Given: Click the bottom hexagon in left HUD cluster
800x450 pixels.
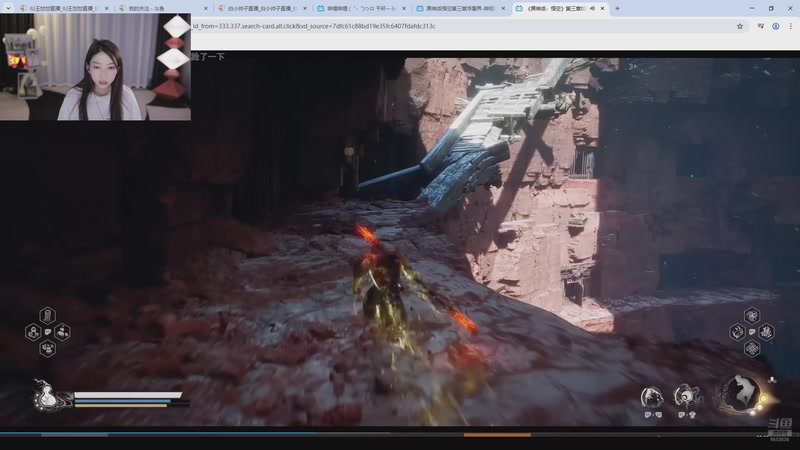Looking at the screenshot, I should coord(47,349).
